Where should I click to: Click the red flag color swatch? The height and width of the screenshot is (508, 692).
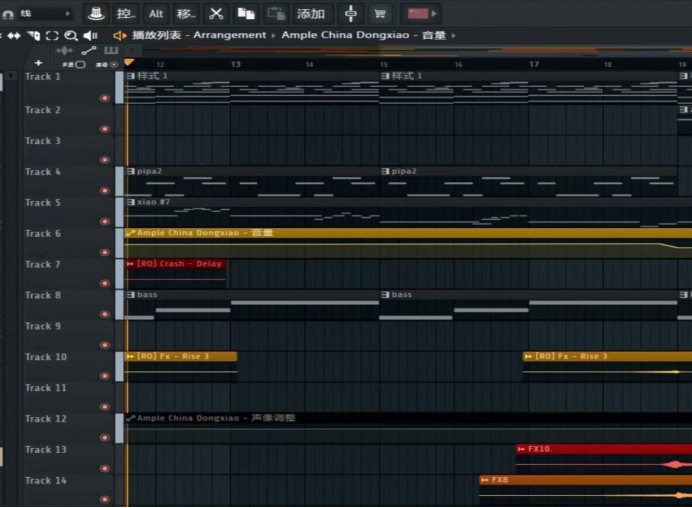(417, 14)
